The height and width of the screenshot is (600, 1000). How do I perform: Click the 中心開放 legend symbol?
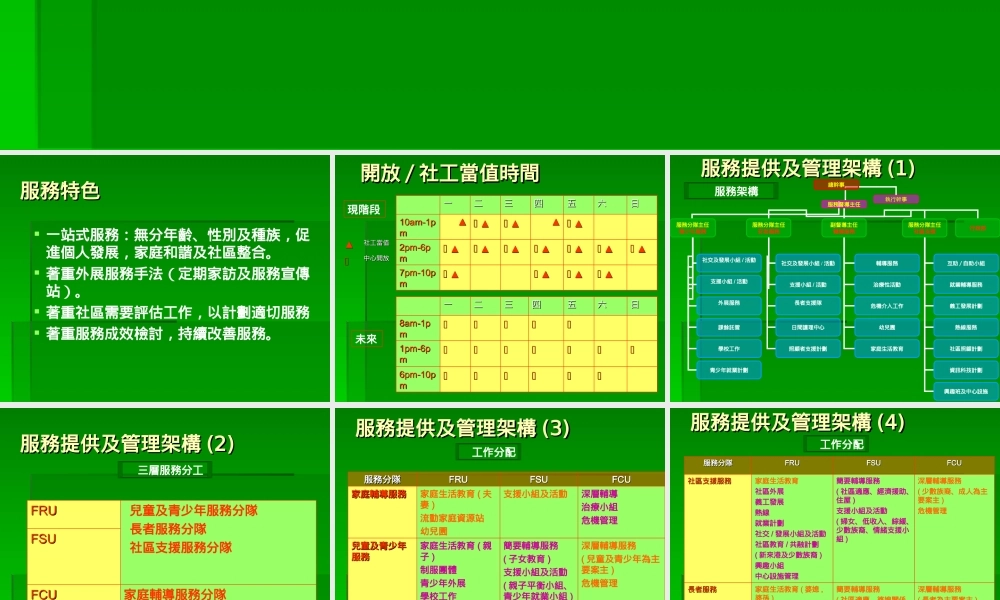pyautogui.click(x=346, y=262)
